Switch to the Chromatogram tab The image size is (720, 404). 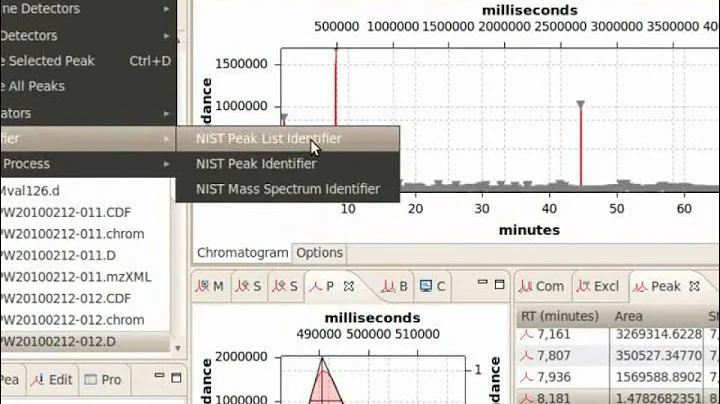click(x=242, y=253)
